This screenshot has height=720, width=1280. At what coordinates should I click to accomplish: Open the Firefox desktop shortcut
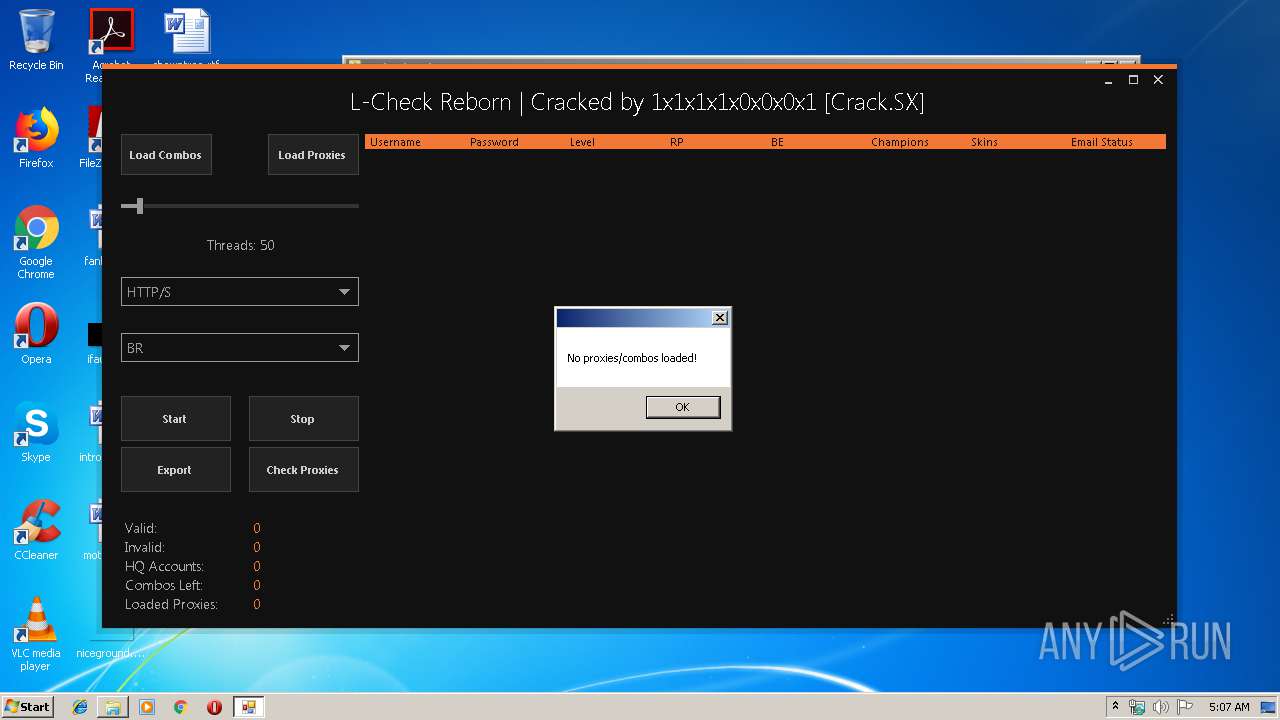click(36, 138)
